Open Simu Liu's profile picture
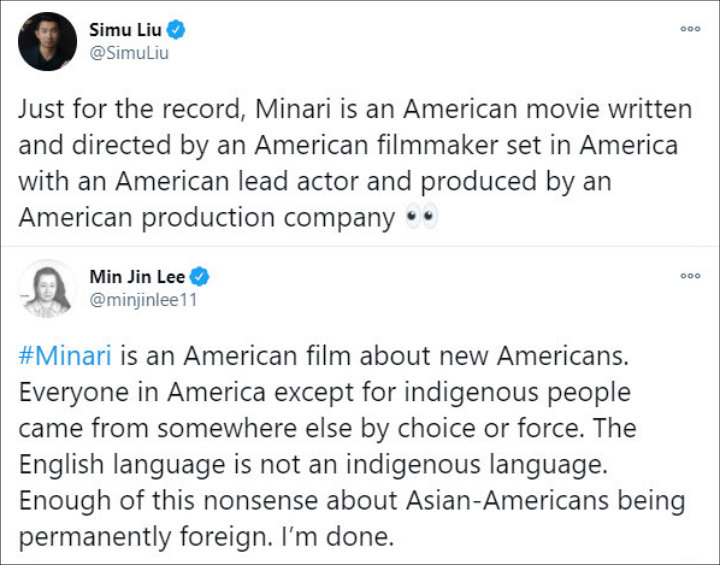This screenshot has height=565, width=720. [47, 41]
